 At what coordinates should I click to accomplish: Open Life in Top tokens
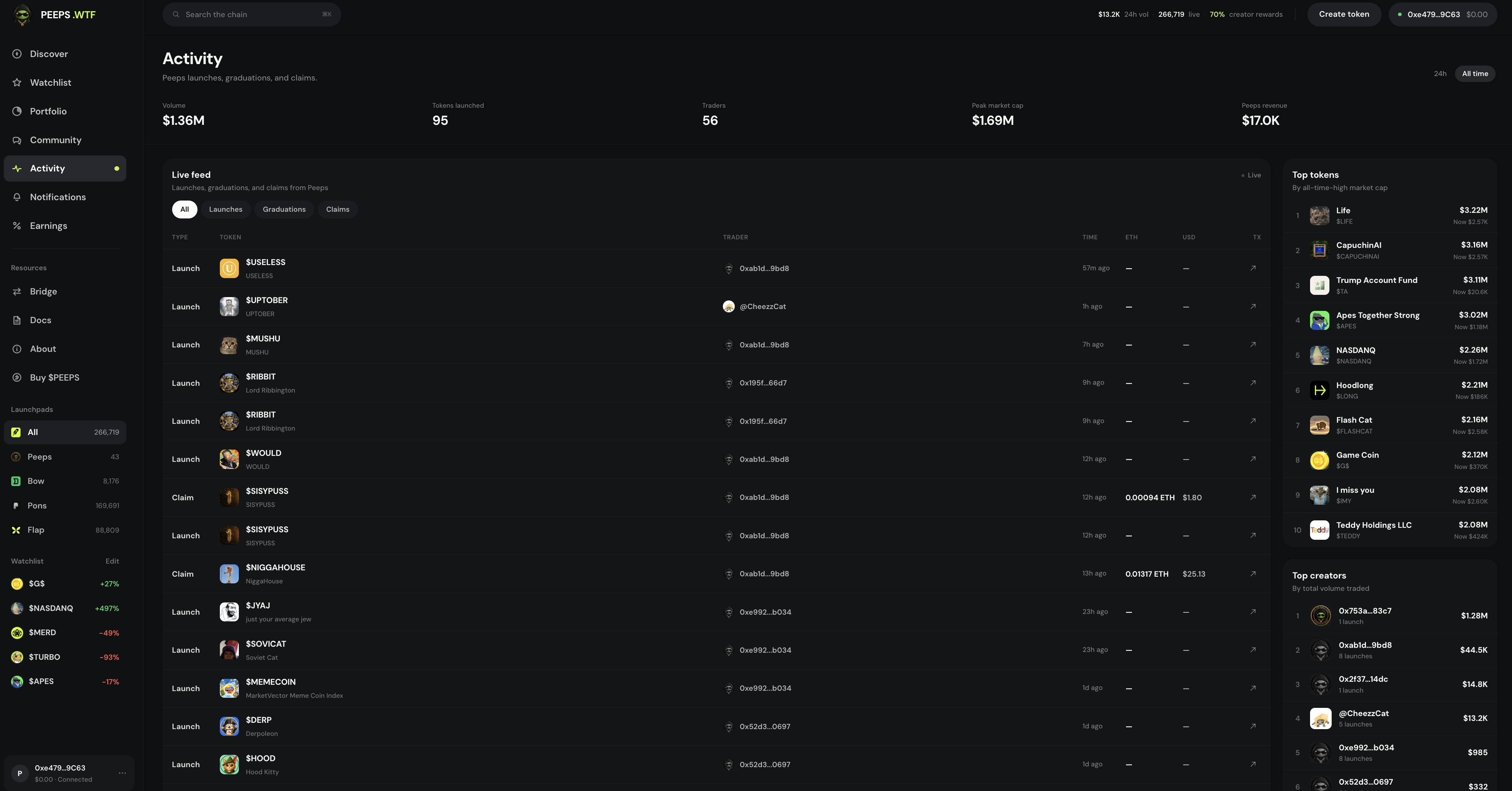tap(1389, 215)
